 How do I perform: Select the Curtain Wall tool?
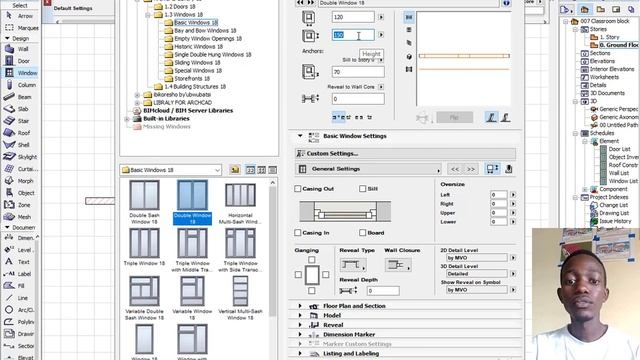20,169
